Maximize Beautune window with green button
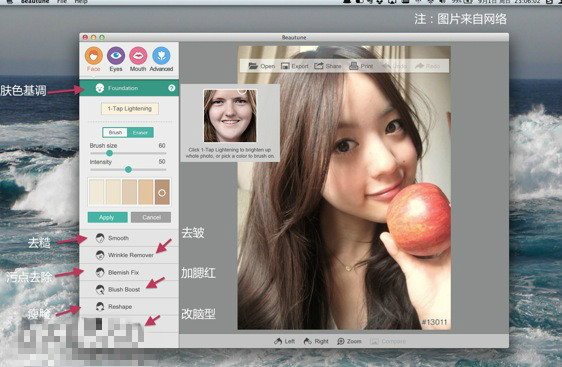Image resolution: width=562 pixels, height=367 pixels. [102, 37]
